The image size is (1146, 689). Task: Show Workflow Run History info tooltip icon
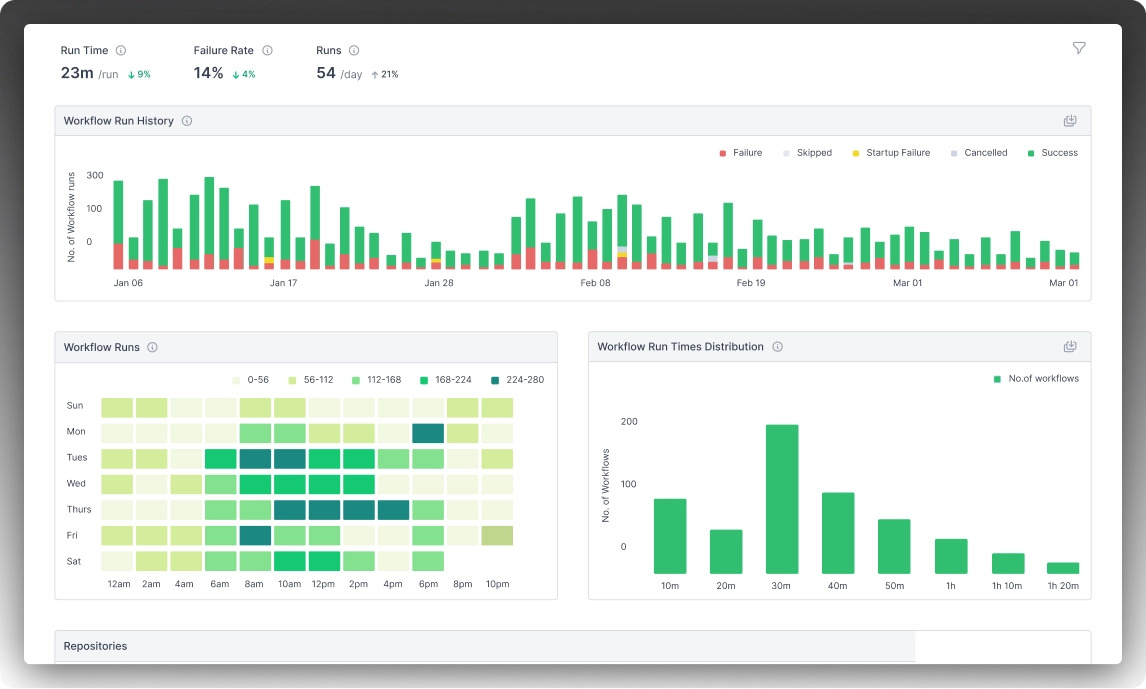click(187, 121)
